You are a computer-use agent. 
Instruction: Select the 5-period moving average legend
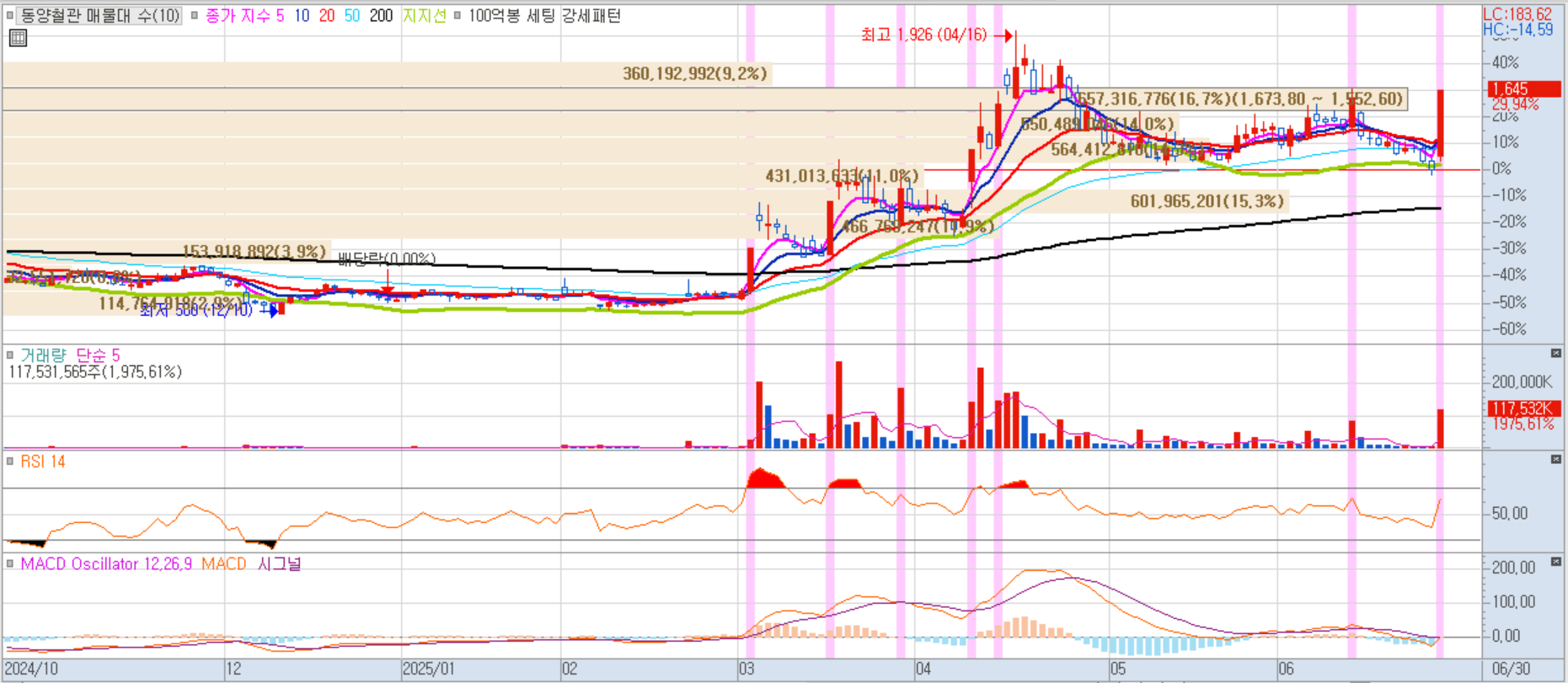(281, 15)
